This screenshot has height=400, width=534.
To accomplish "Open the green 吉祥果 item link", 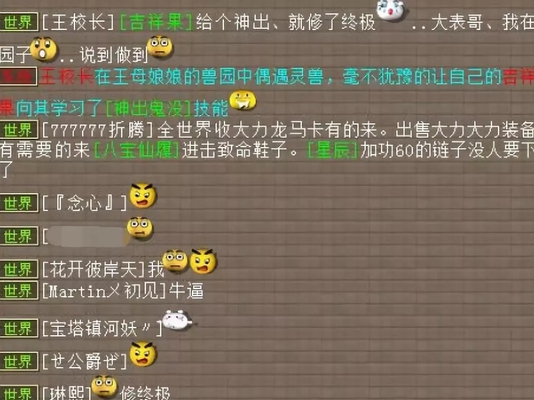I will pyautogui.click(x=157, y=23).
